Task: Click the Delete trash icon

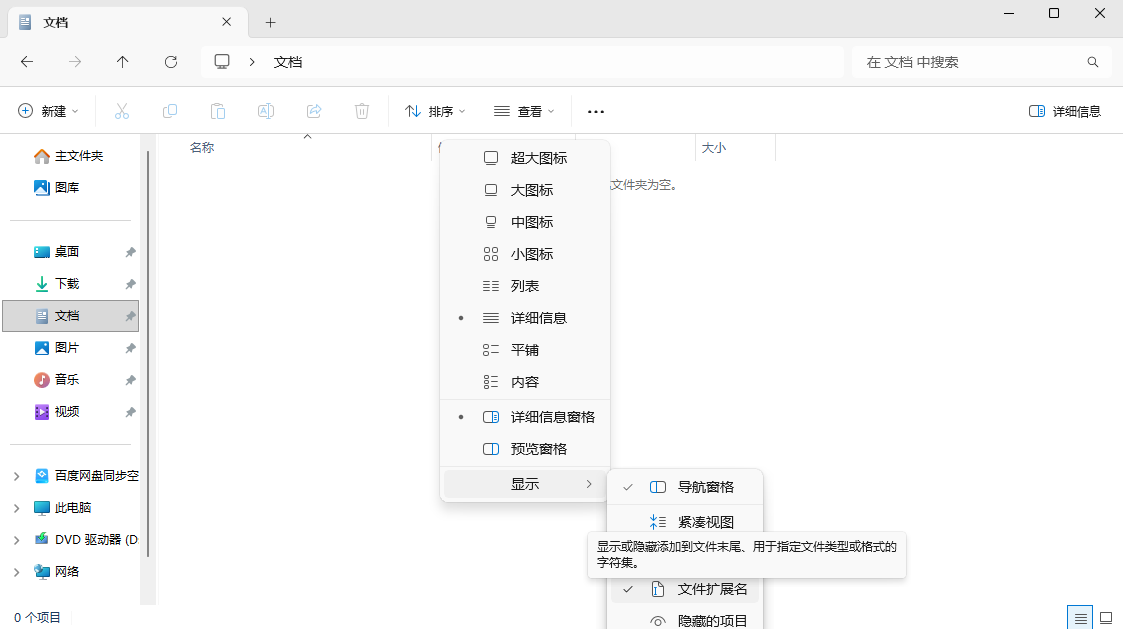Action: click(362, 111)
